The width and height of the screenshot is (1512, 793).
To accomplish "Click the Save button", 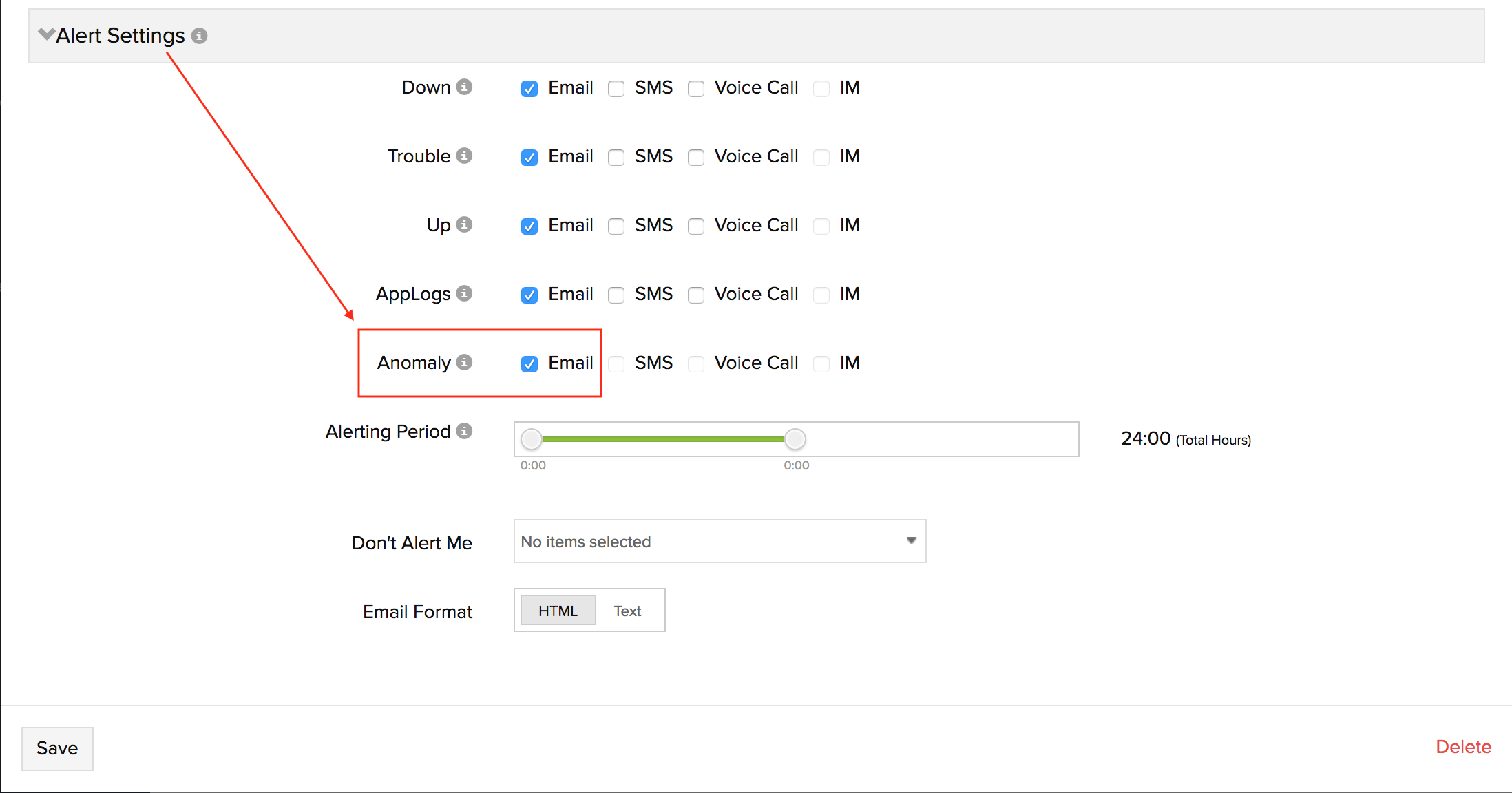I will coord(57,748).
